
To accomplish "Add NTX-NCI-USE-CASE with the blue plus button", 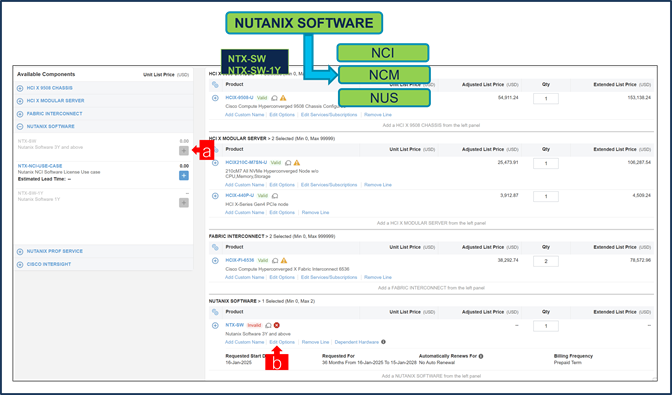I will click(x=184, y=176).
